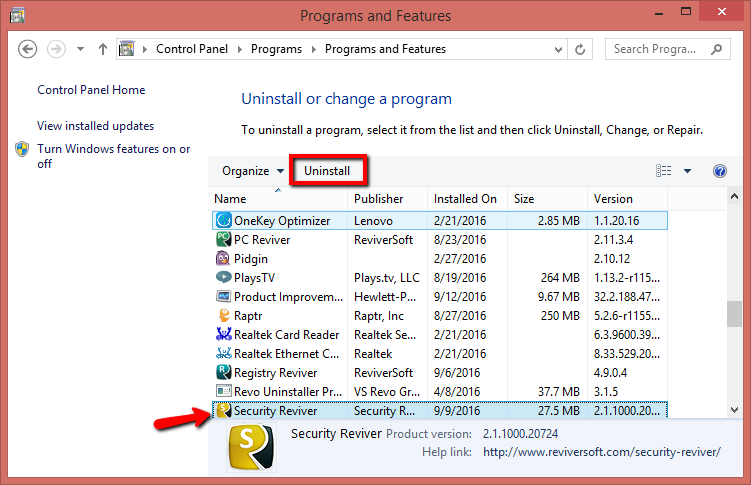Open the more view options dropdown arrow
The height and width of the screenshot is (485, 751).
[687, 171]
